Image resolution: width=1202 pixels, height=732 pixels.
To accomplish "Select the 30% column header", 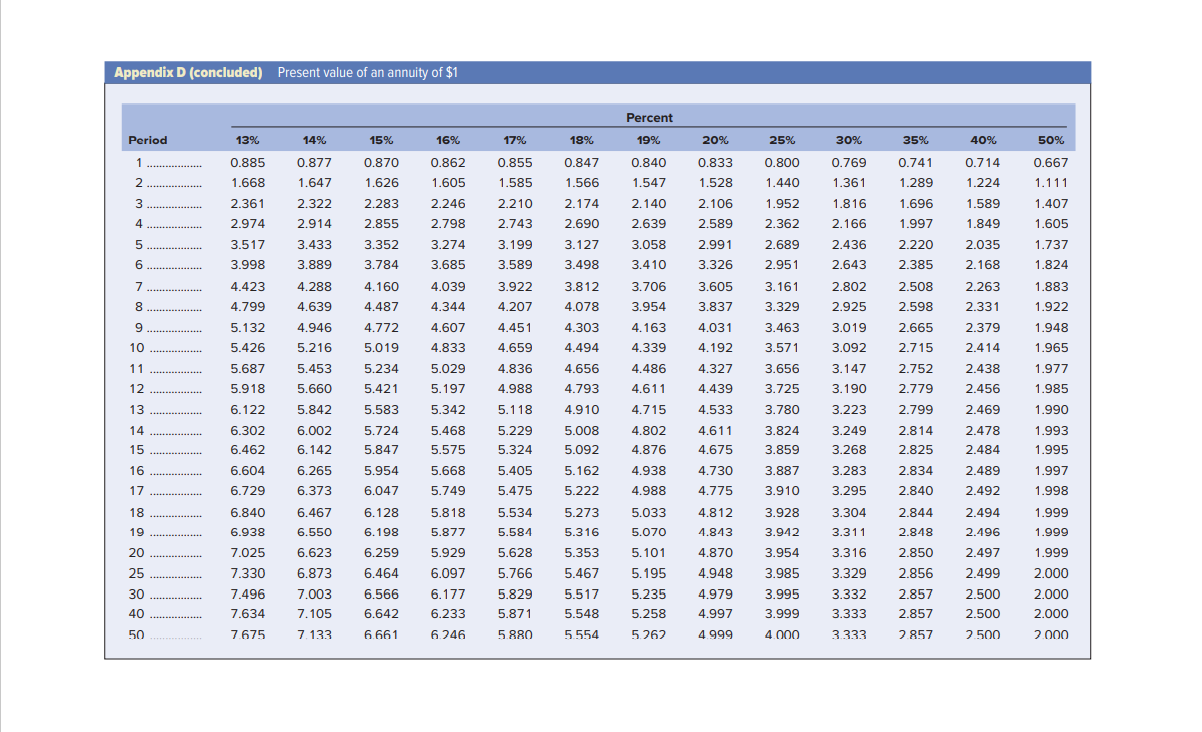I will tap(849, 140).
